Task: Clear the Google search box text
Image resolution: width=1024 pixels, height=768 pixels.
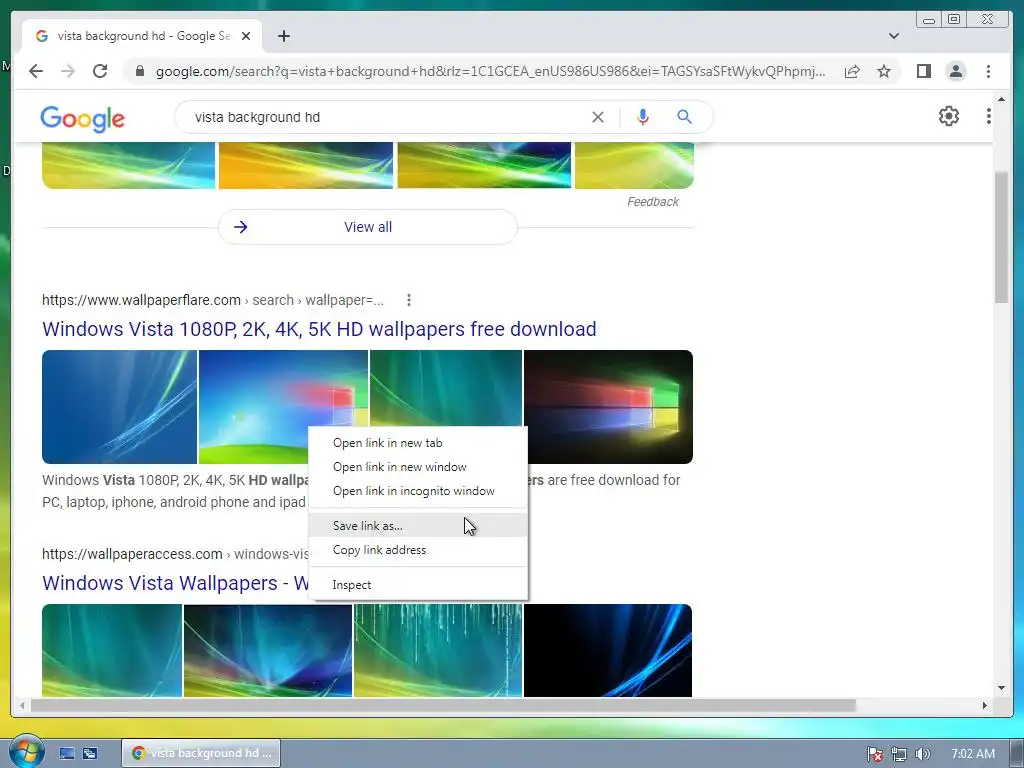Action: click(x=598, y=117)
